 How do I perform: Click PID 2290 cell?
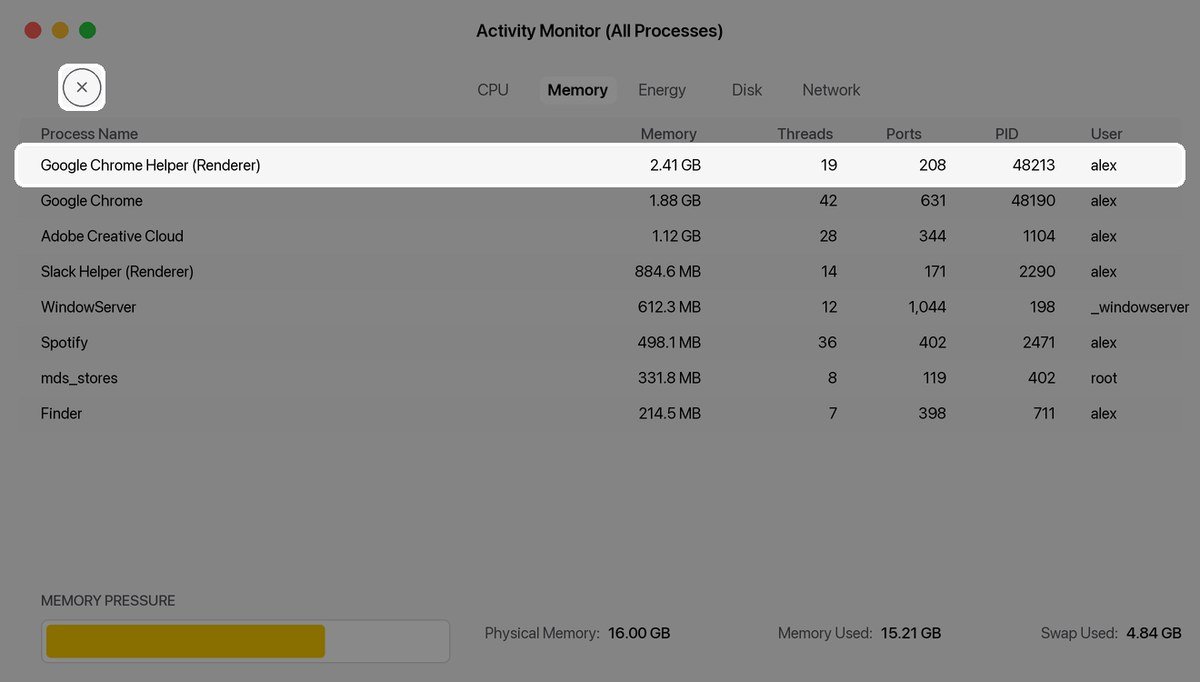tap(1037, 272)
